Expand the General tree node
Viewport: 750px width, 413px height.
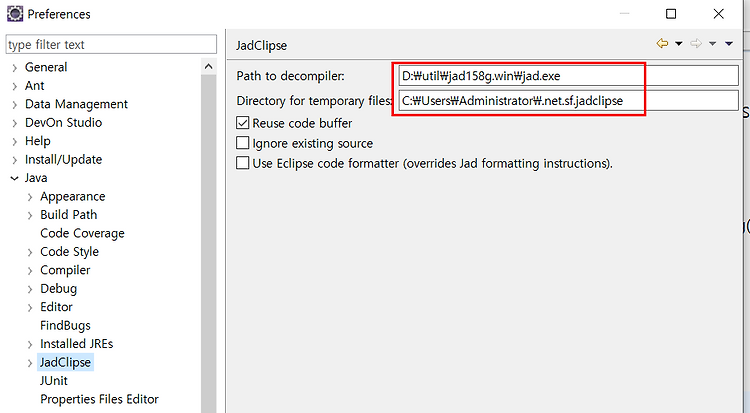coord(14,67)
